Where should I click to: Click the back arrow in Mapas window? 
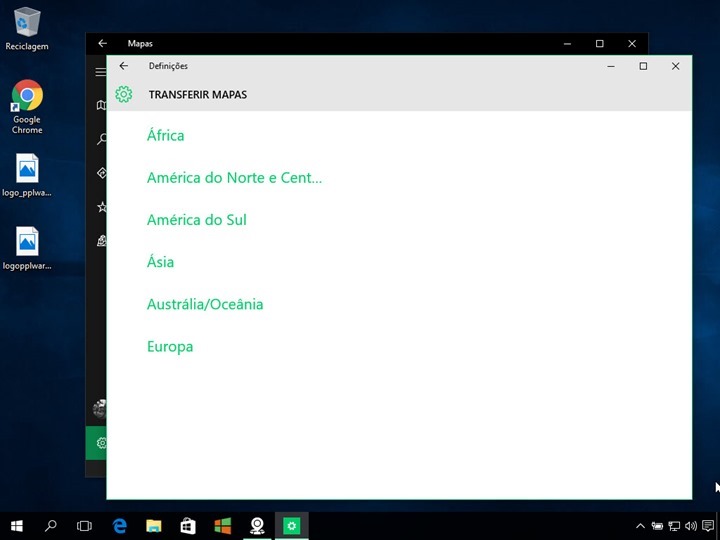coord(102,44)
